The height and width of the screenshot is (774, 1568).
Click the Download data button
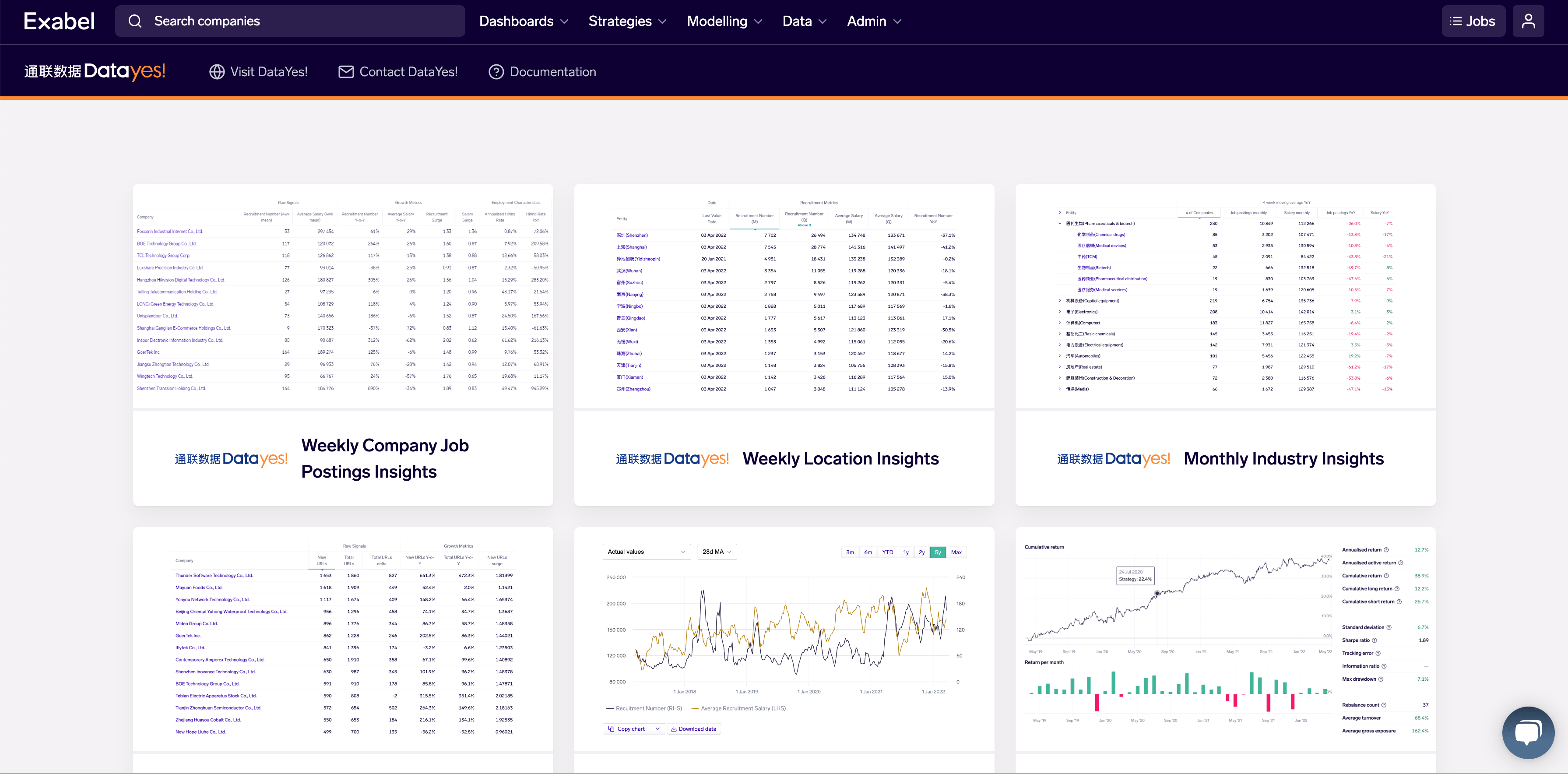click(694, 729)
